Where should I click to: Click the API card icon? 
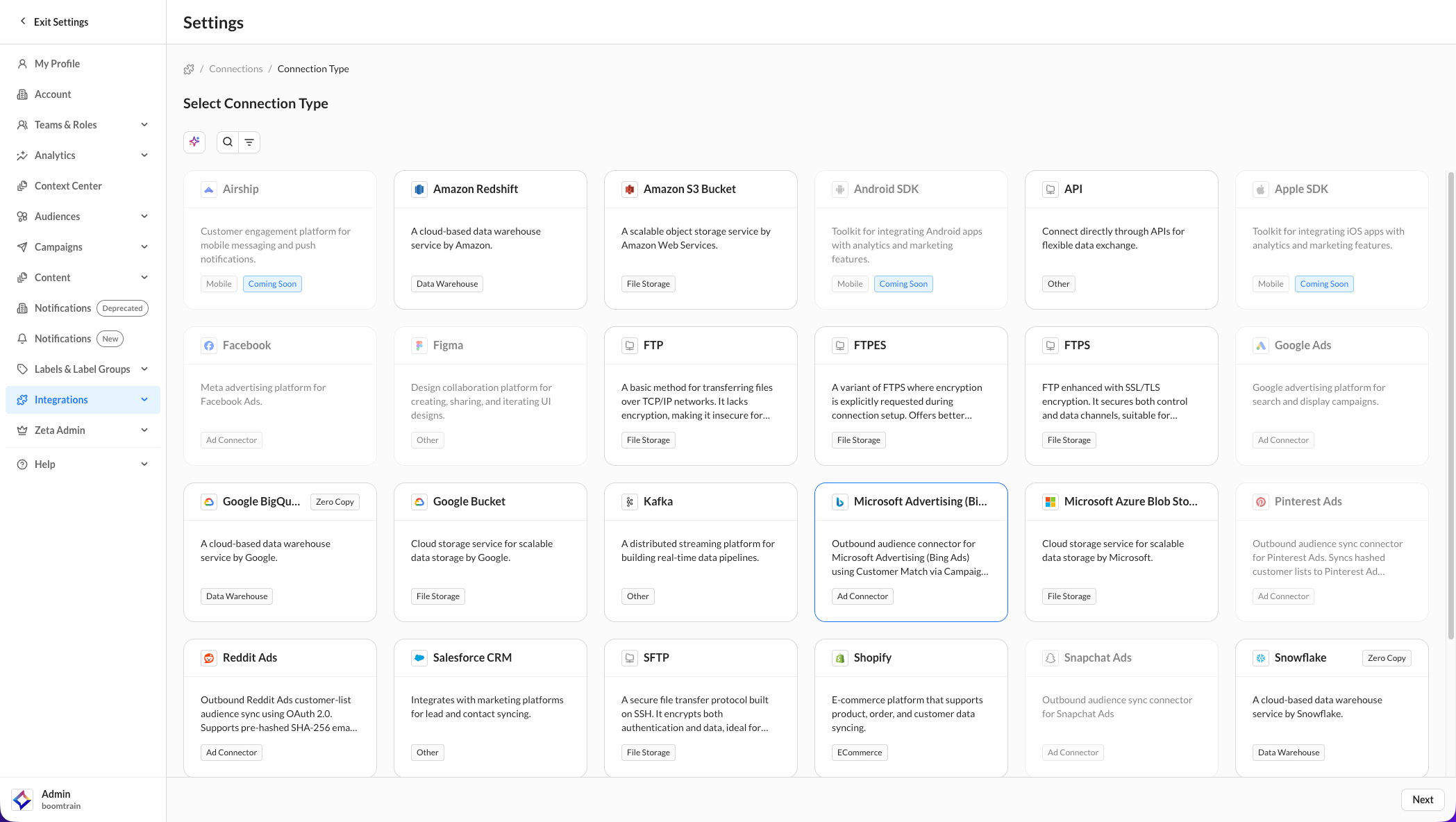coord(1051,190)
